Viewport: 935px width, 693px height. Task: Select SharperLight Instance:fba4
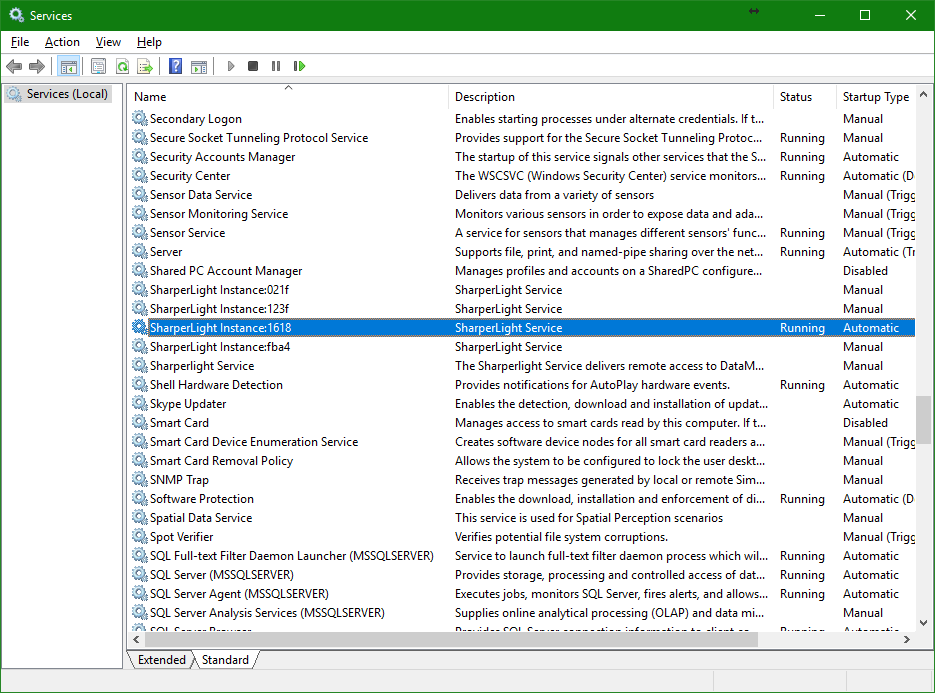(x=522, y=346)
